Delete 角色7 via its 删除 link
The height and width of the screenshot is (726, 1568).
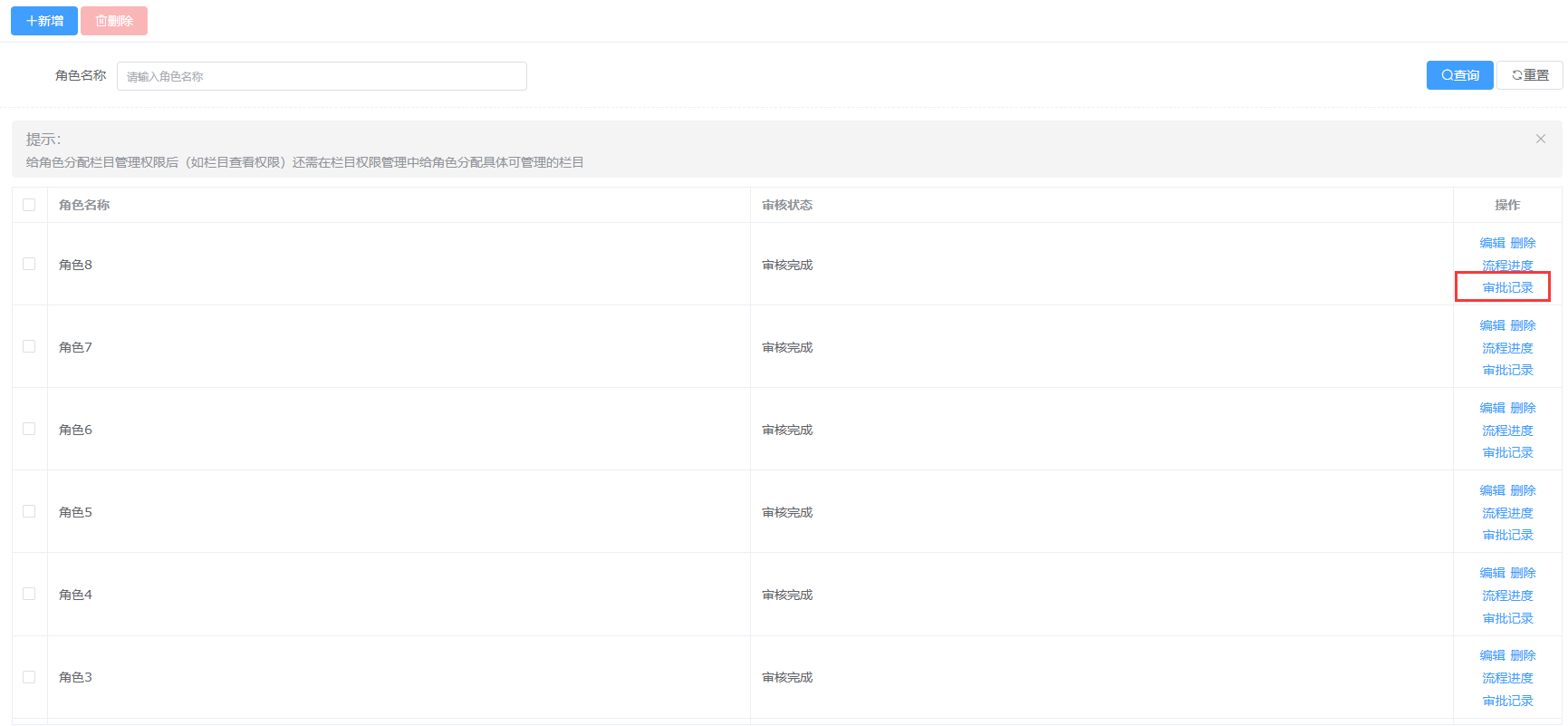tap(1523, 325)
